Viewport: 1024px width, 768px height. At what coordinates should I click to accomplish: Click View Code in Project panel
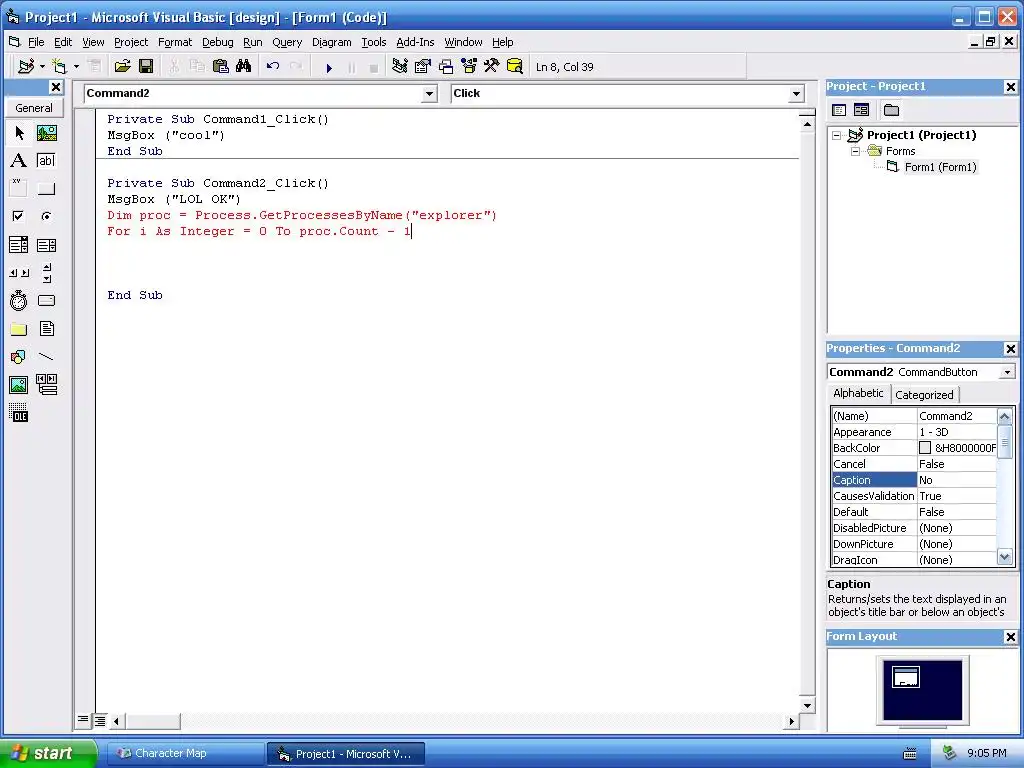click(839, 110)
